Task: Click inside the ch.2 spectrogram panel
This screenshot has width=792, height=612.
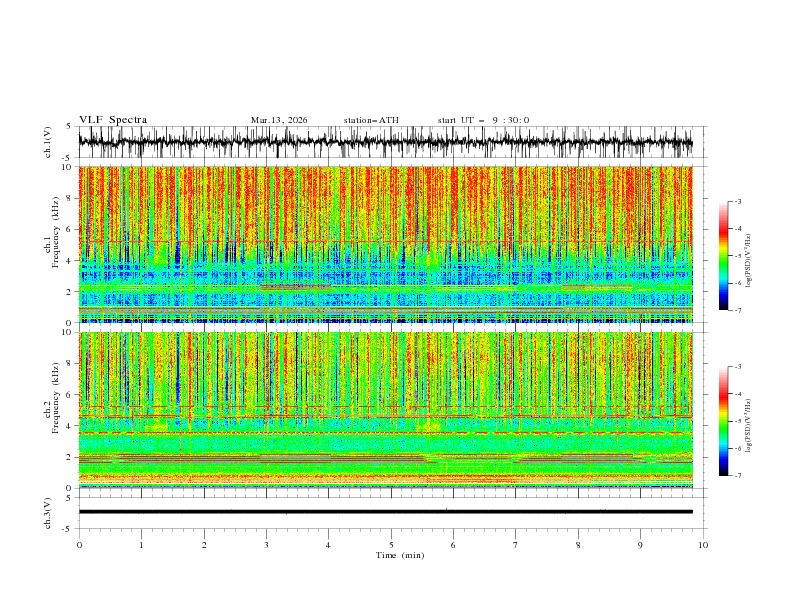Action: coord(385,410)
